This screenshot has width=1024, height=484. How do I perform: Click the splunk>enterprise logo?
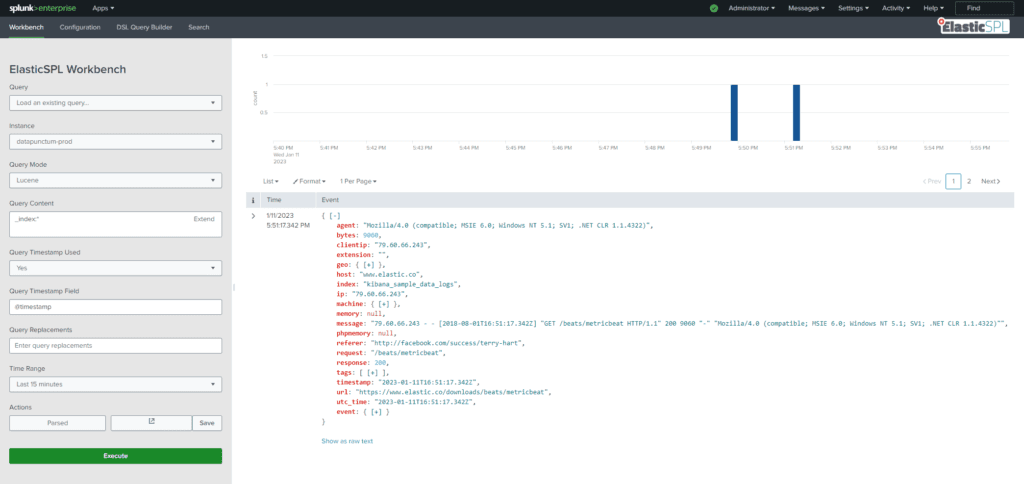coord(42,8)
